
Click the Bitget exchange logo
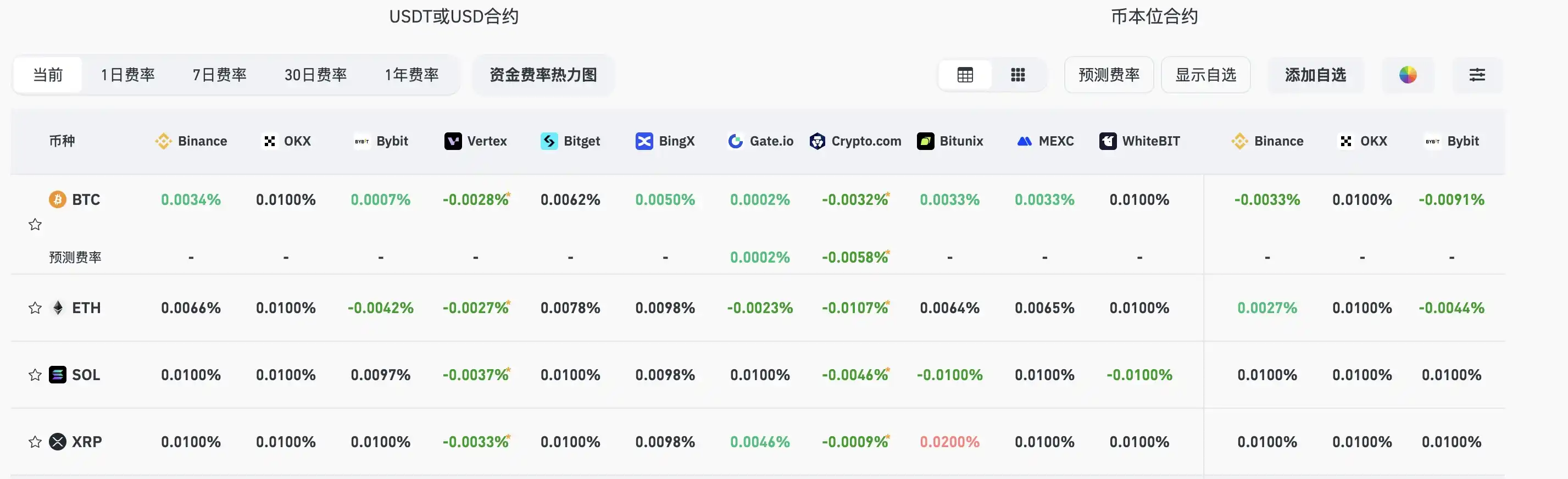[x=549, y=141]
